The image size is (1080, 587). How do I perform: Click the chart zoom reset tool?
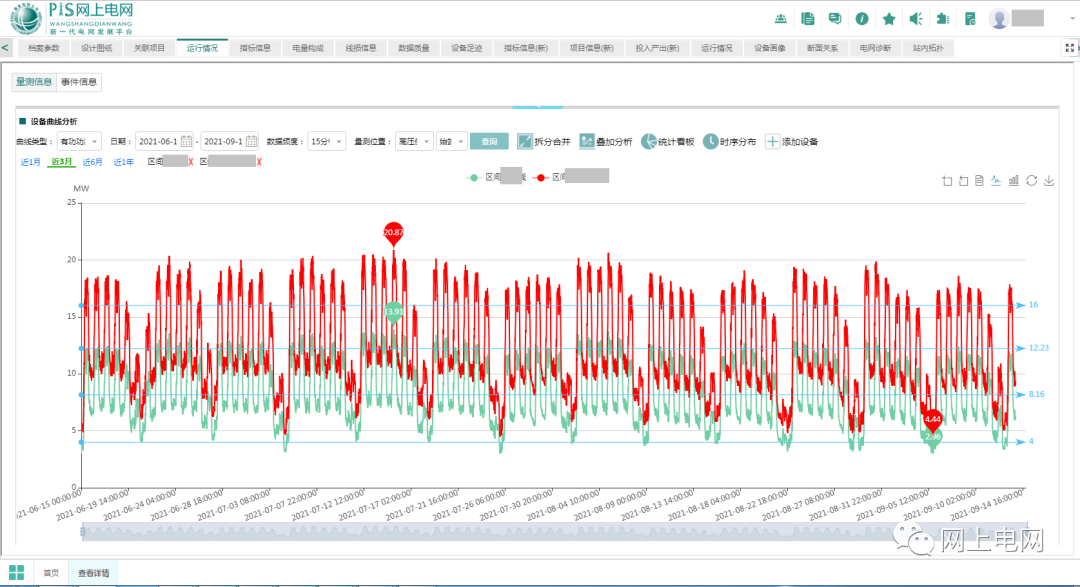(964, 181)
